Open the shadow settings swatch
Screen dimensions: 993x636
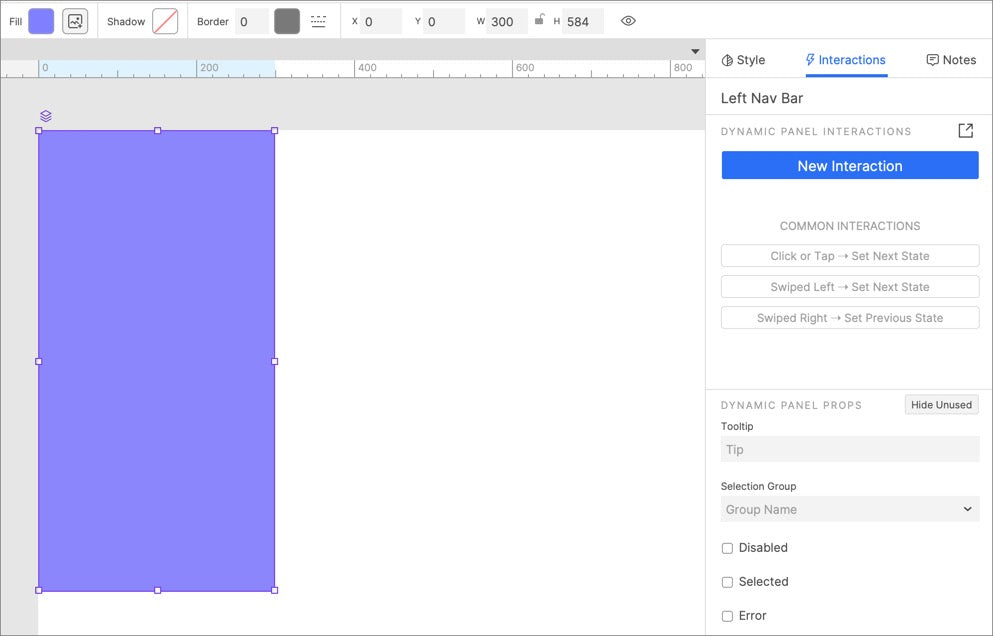click(165, 21)
